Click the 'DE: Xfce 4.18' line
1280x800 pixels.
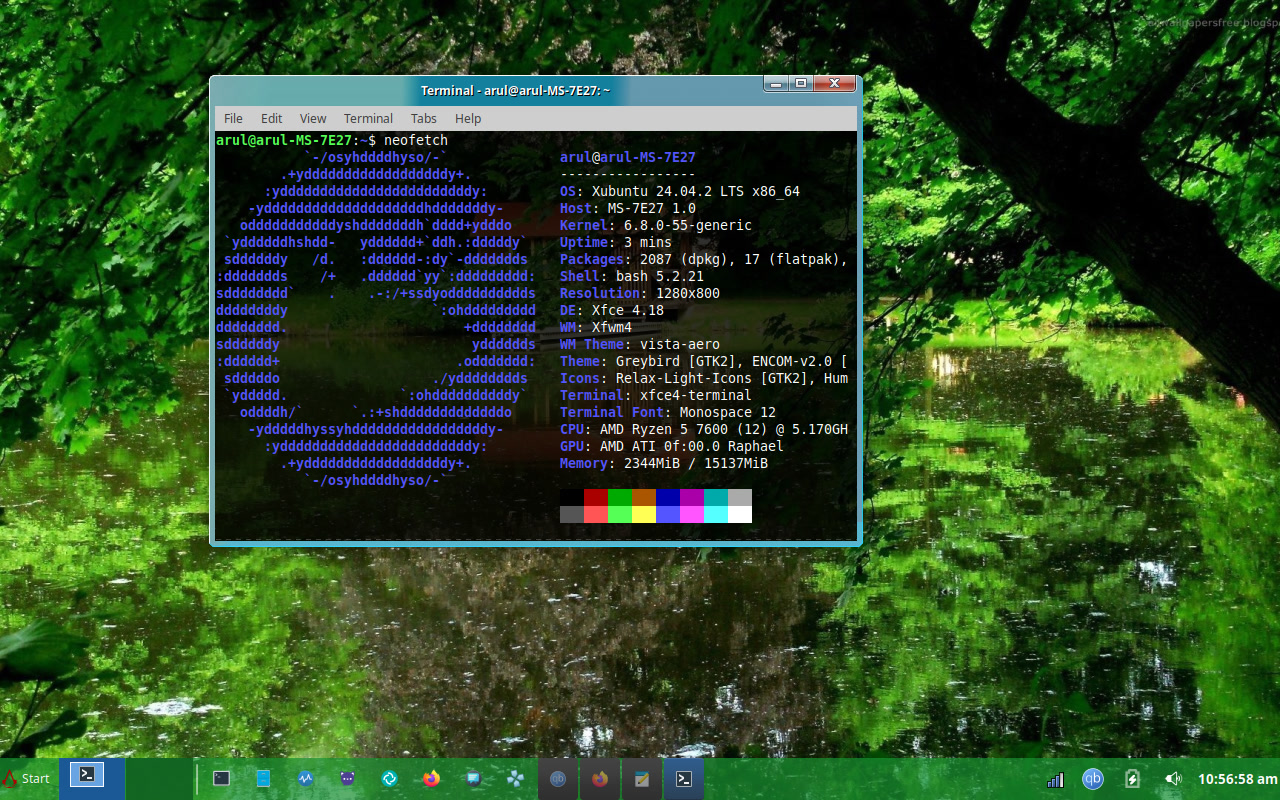point(612,310)
